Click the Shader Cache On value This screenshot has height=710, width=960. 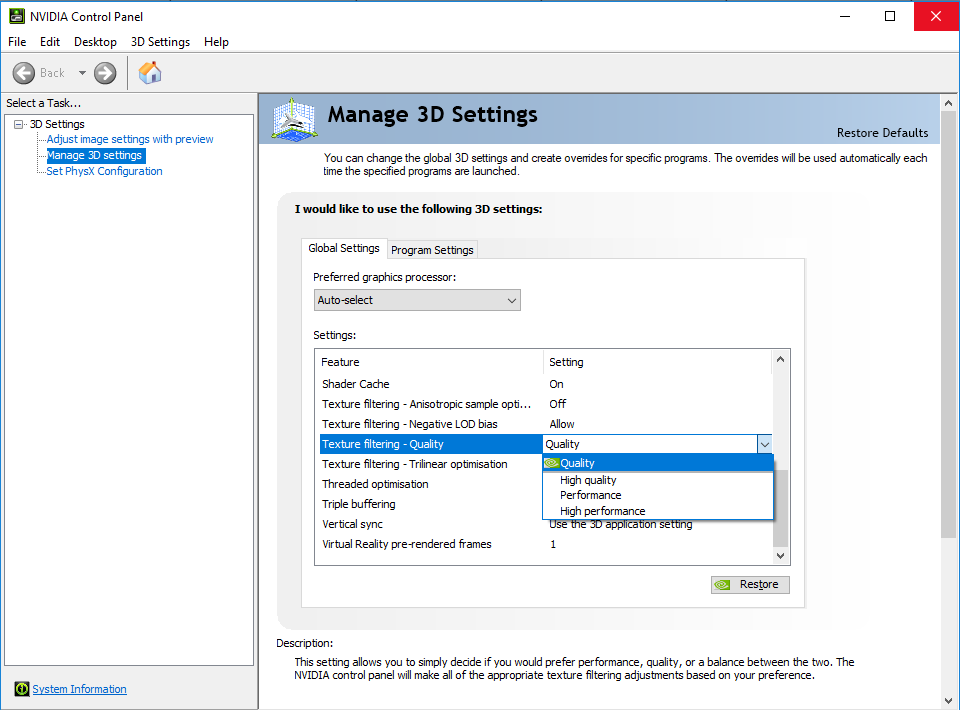[556, 384]
